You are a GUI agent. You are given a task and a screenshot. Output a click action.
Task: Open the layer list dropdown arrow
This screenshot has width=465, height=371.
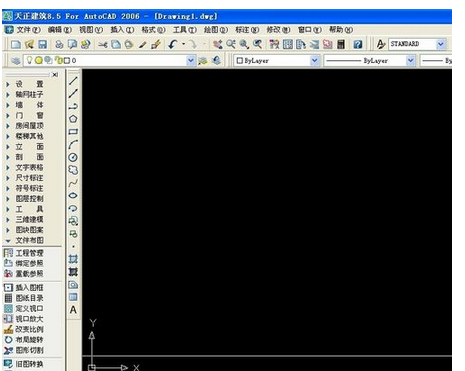coord(190,61)
